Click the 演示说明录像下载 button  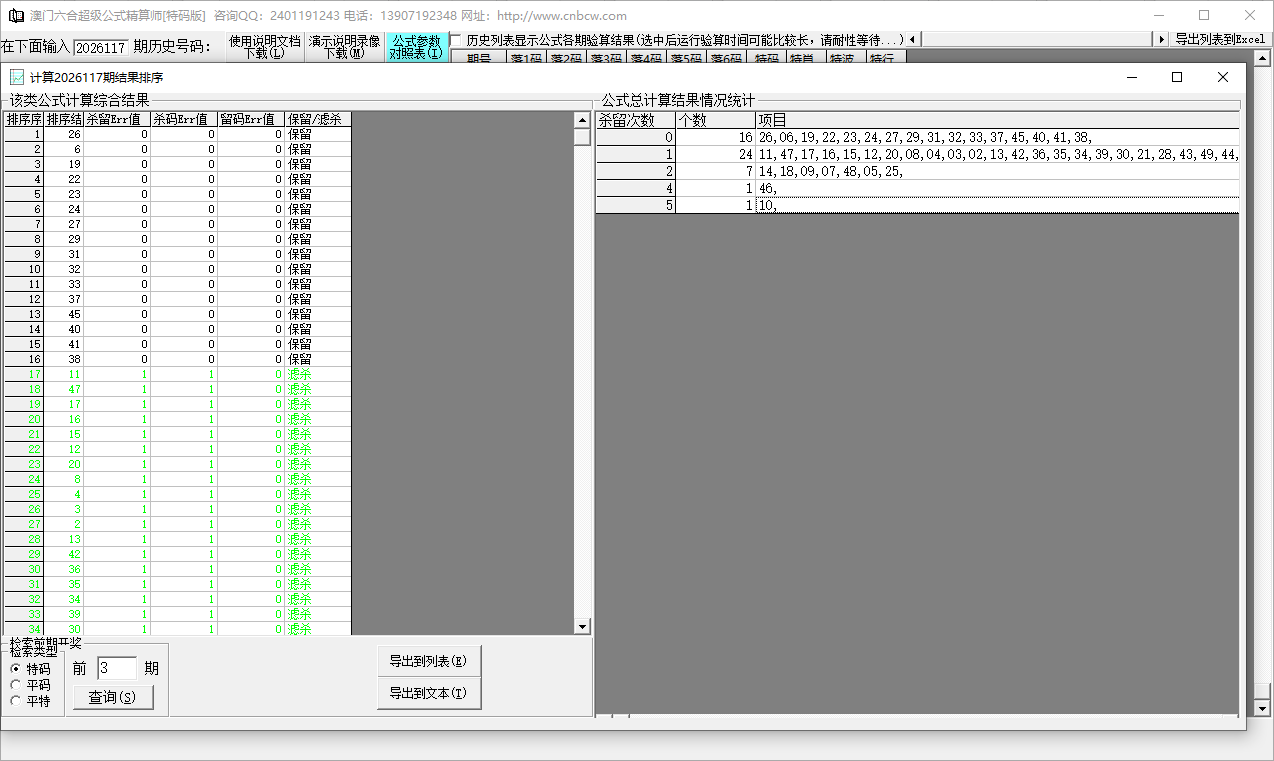coord(344,47)
